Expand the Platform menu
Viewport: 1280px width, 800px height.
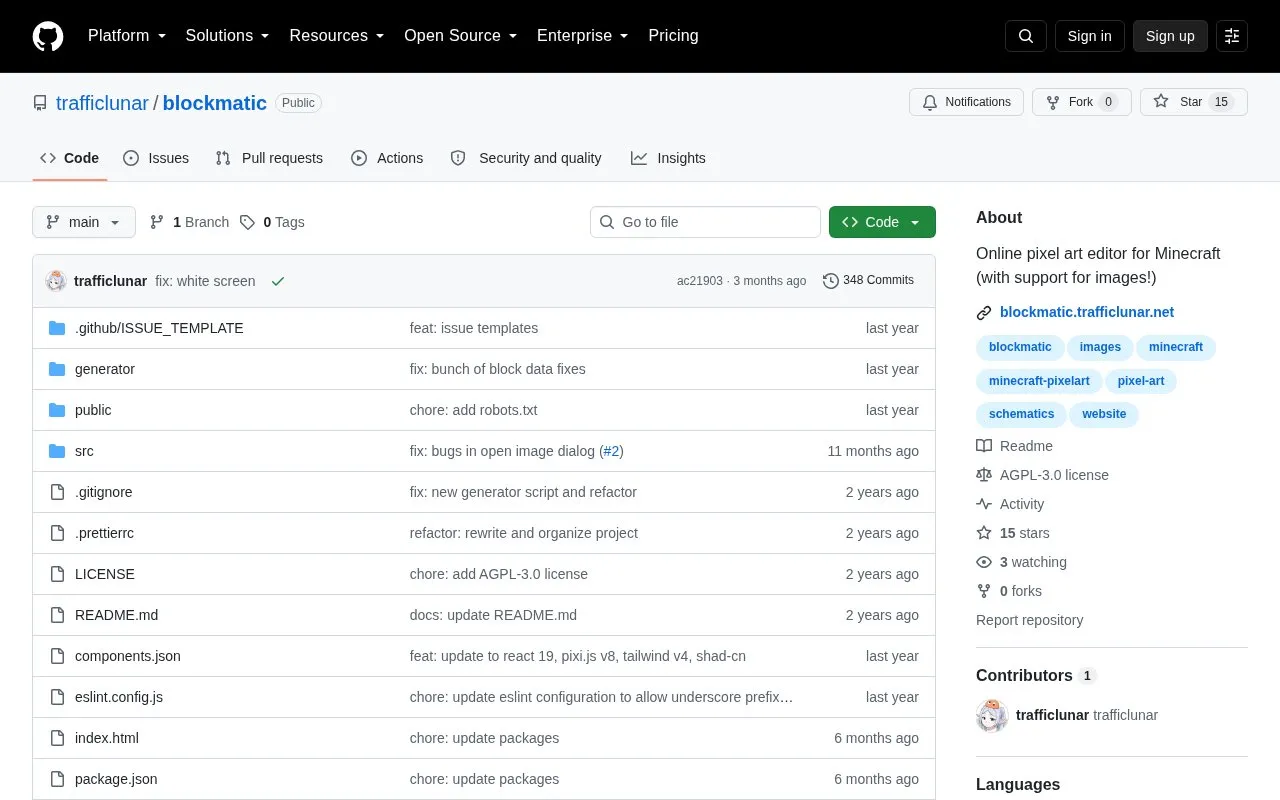click(127, 36)
